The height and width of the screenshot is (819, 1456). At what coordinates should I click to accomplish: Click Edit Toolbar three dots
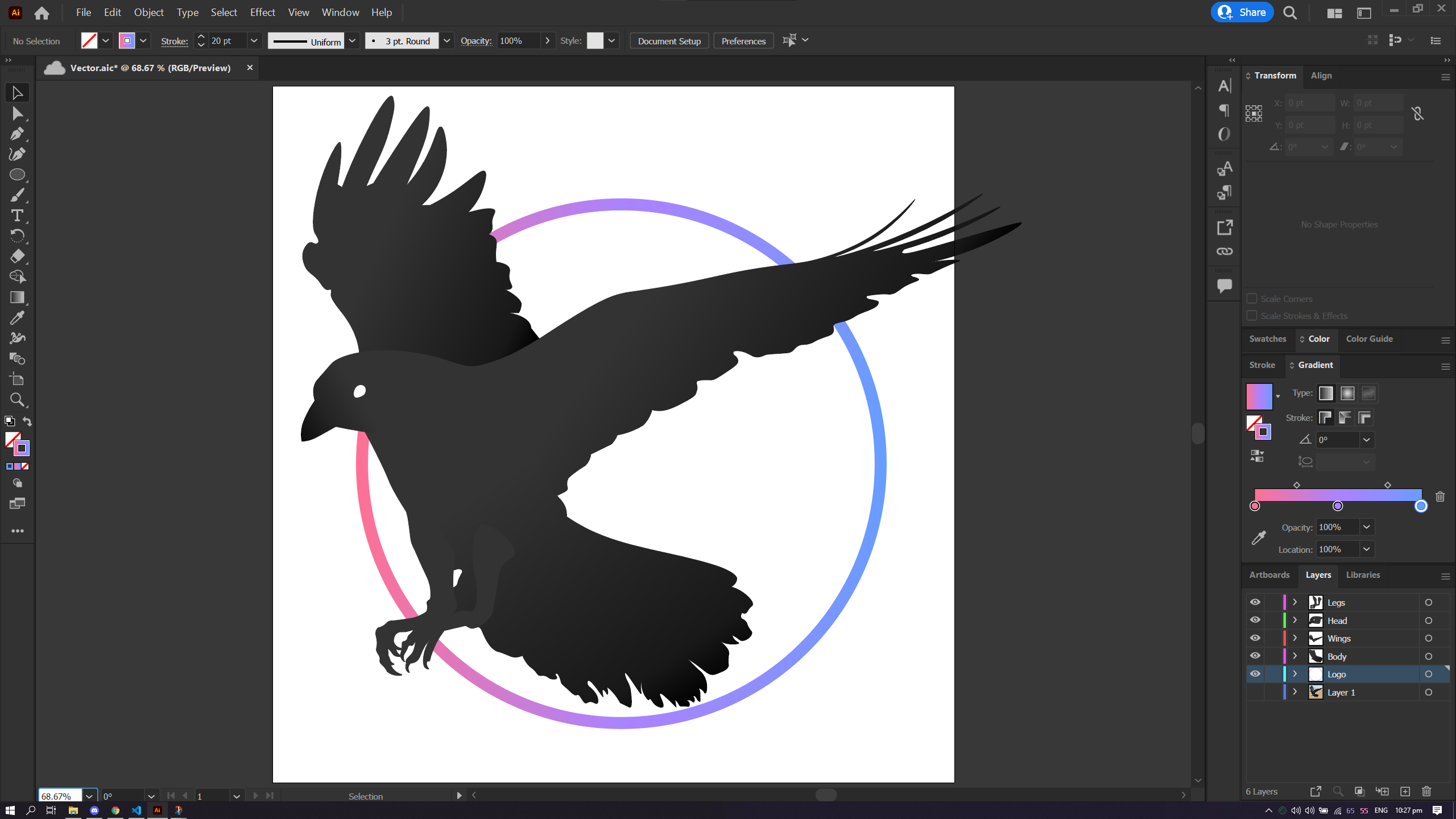(x=18, y=531)
